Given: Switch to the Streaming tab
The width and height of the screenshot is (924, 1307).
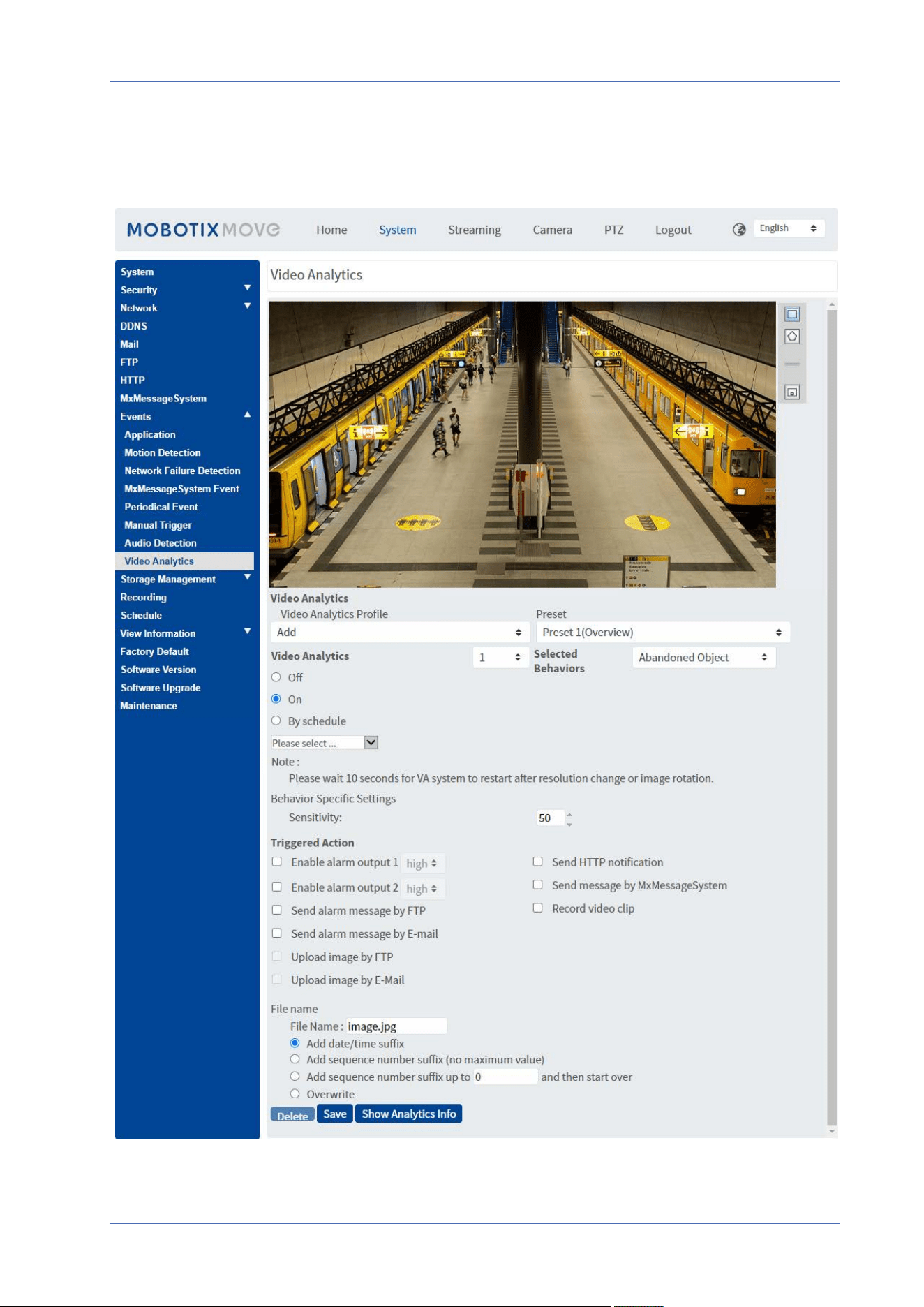Looking at the screenshot, I should click(475, 230).
